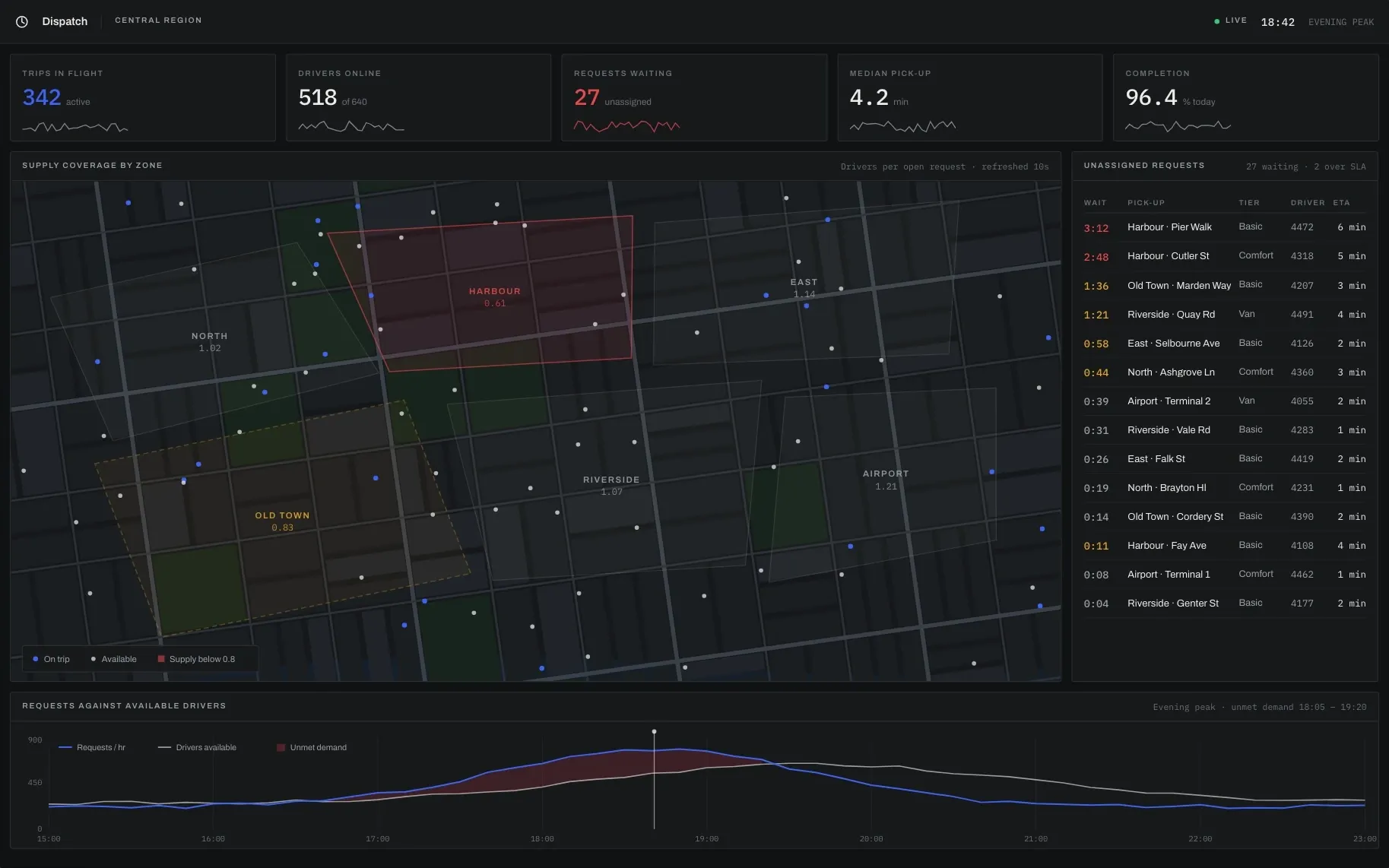Select the Airport · Terminal 2 request

[x=1225, y=401]
